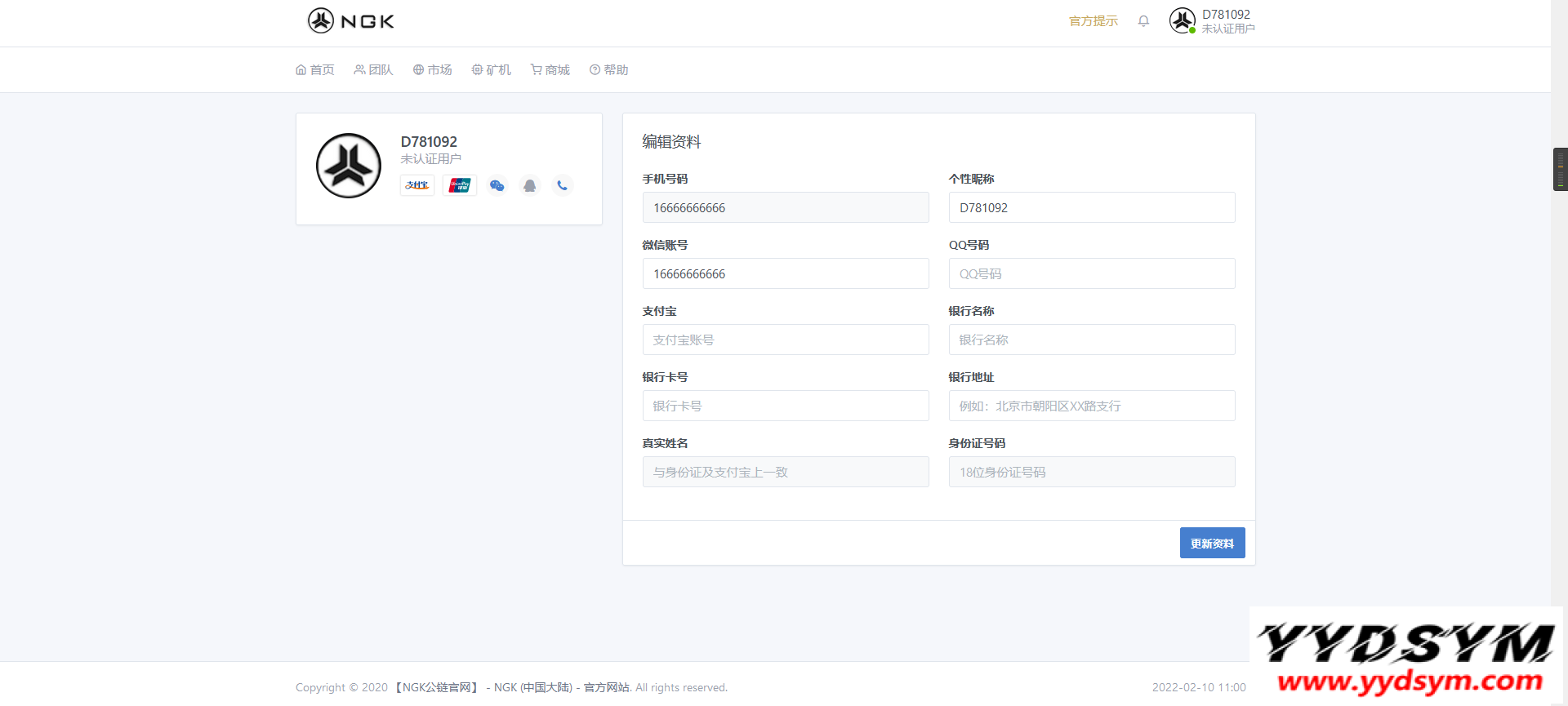Select the 银行卡号 bank card field
The width and height of the screenshot is (1568, 706).
(x=785, y=406)
